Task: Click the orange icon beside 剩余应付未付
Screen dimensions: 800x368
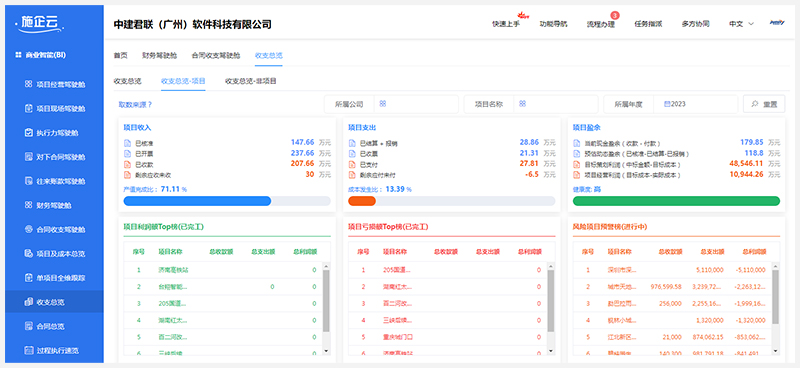Action: coord(352,175)
